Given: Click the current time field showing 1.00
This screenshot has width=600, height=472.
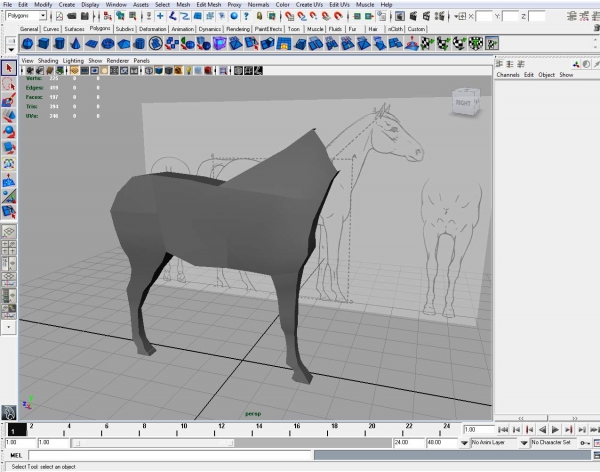Looking at the screenshot, I should 478,430.
